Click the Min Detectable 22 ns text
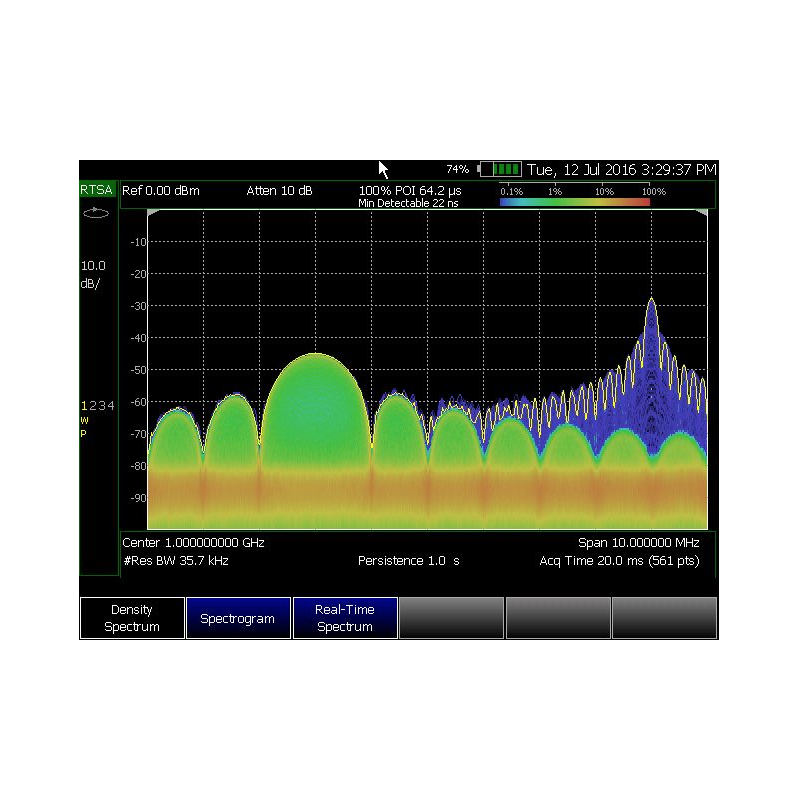Screen dimensions: 800x800 (x=408, y=203)
